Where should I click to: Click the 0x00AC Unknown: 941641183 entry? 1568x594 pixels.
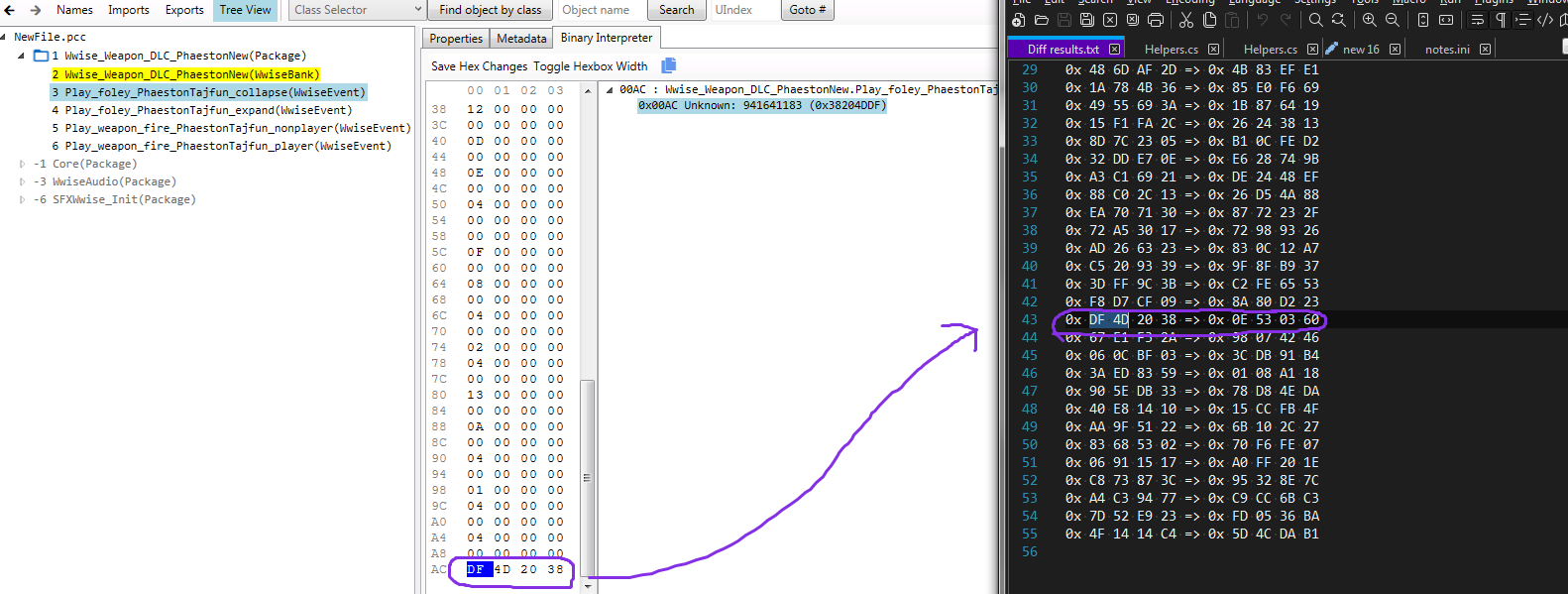point(762,105)
